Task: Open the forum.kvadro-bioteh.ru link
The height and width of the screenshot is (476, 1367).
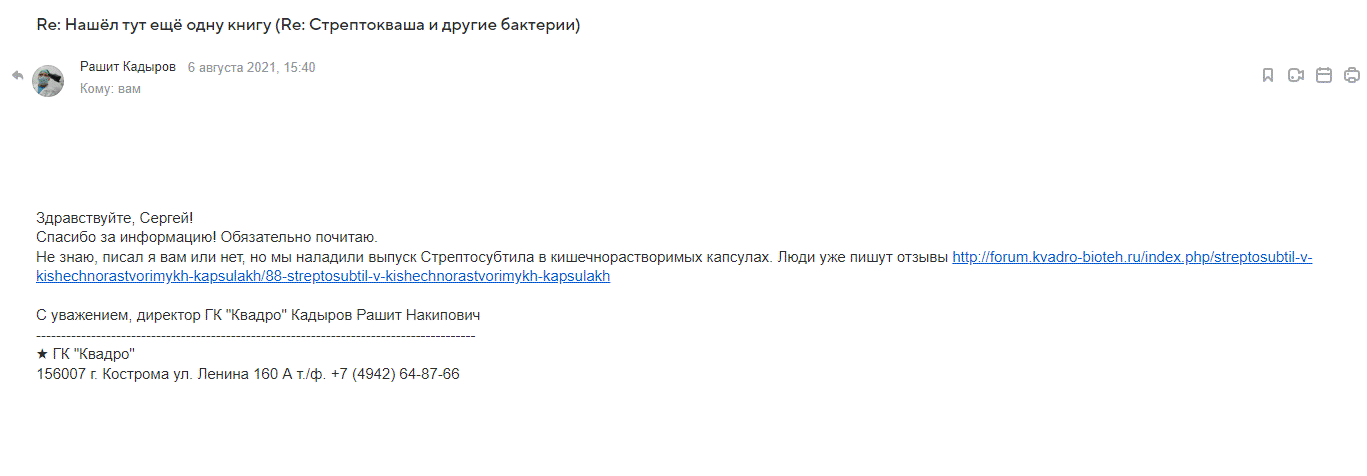Action: [1131, 257]
